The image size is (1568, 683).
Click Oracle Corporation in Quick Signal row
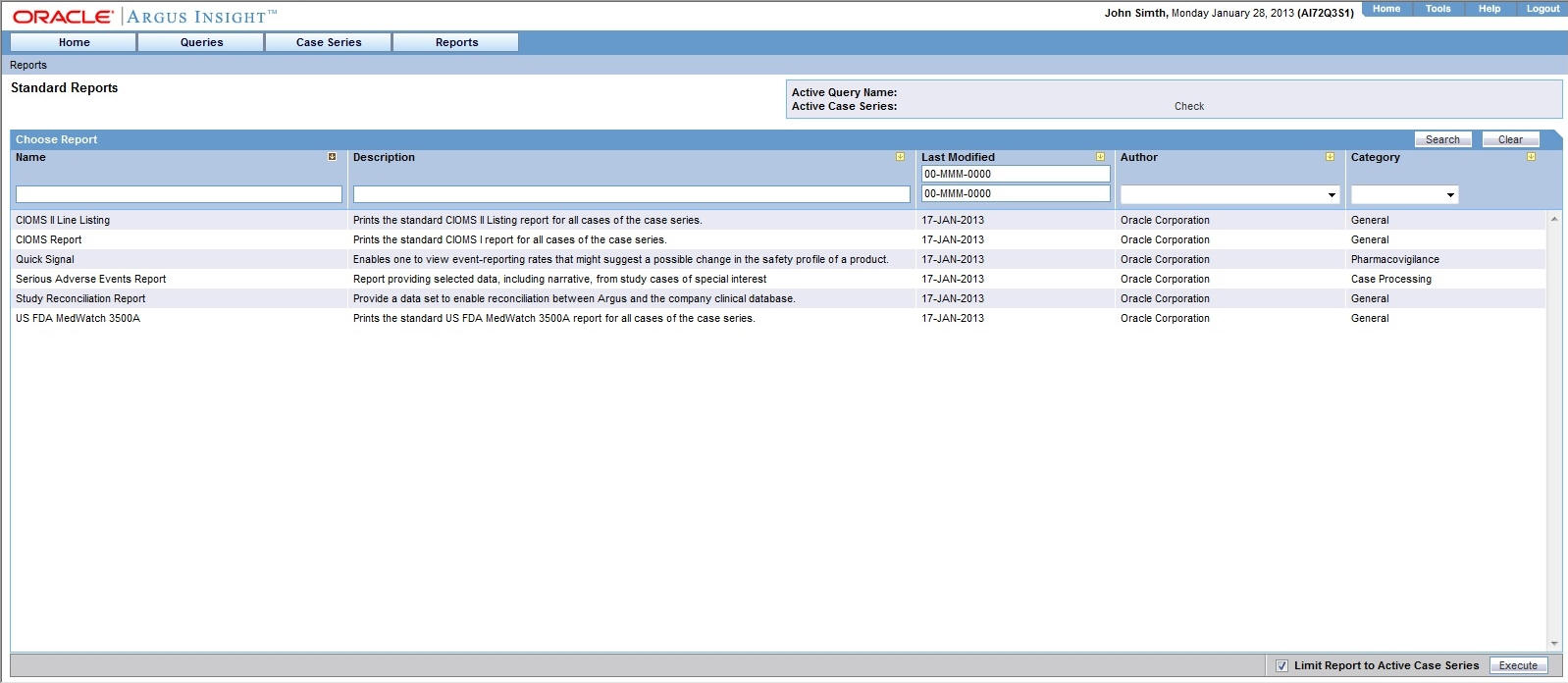1165,259
